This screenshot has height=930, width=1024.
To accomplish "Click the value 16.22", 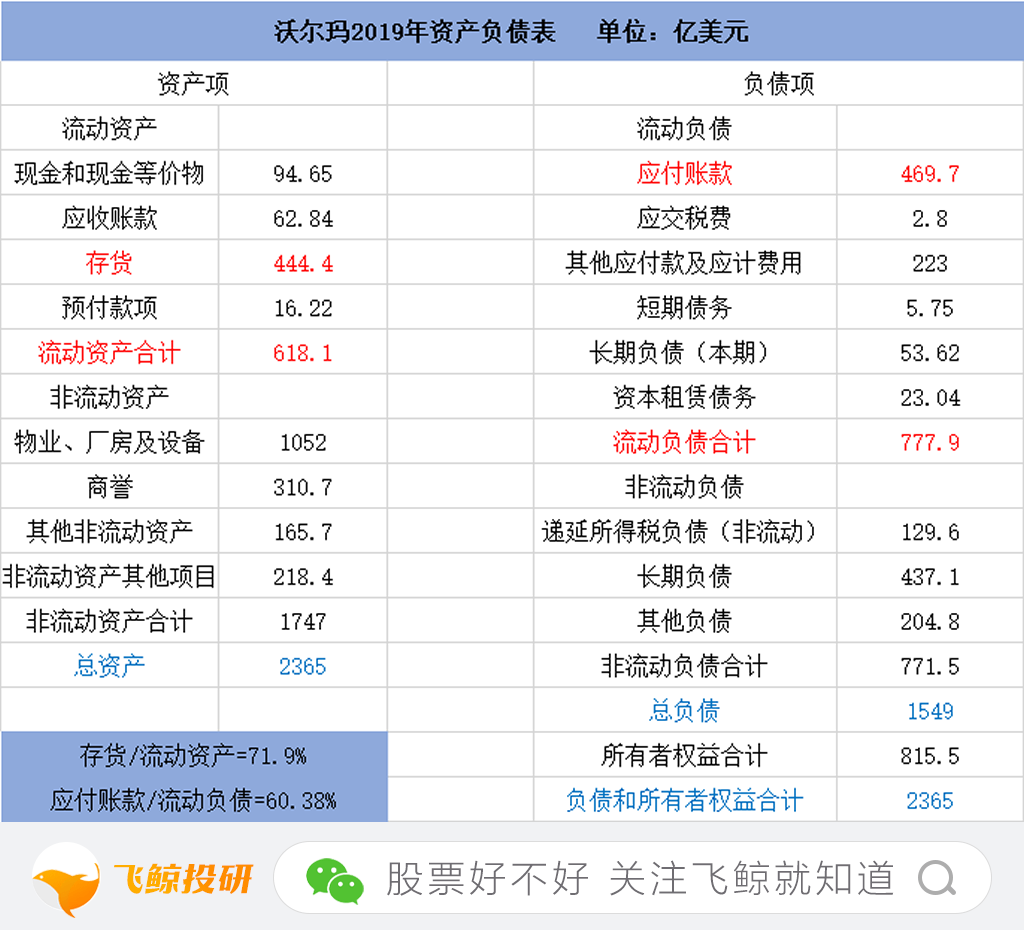I will coord(303,308).
